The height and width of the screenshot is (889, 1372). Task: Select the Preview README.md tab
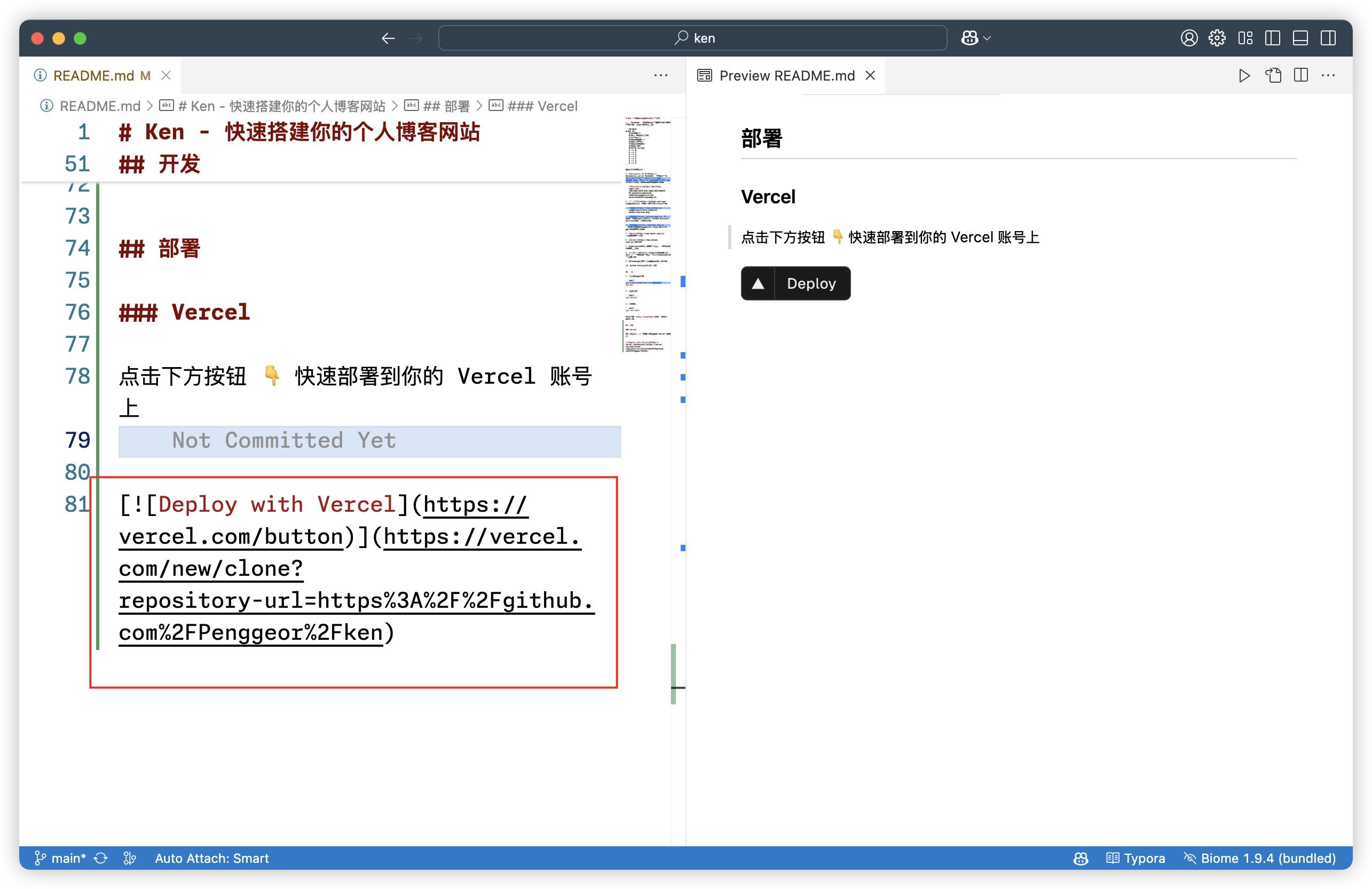[x=786, y=75]
